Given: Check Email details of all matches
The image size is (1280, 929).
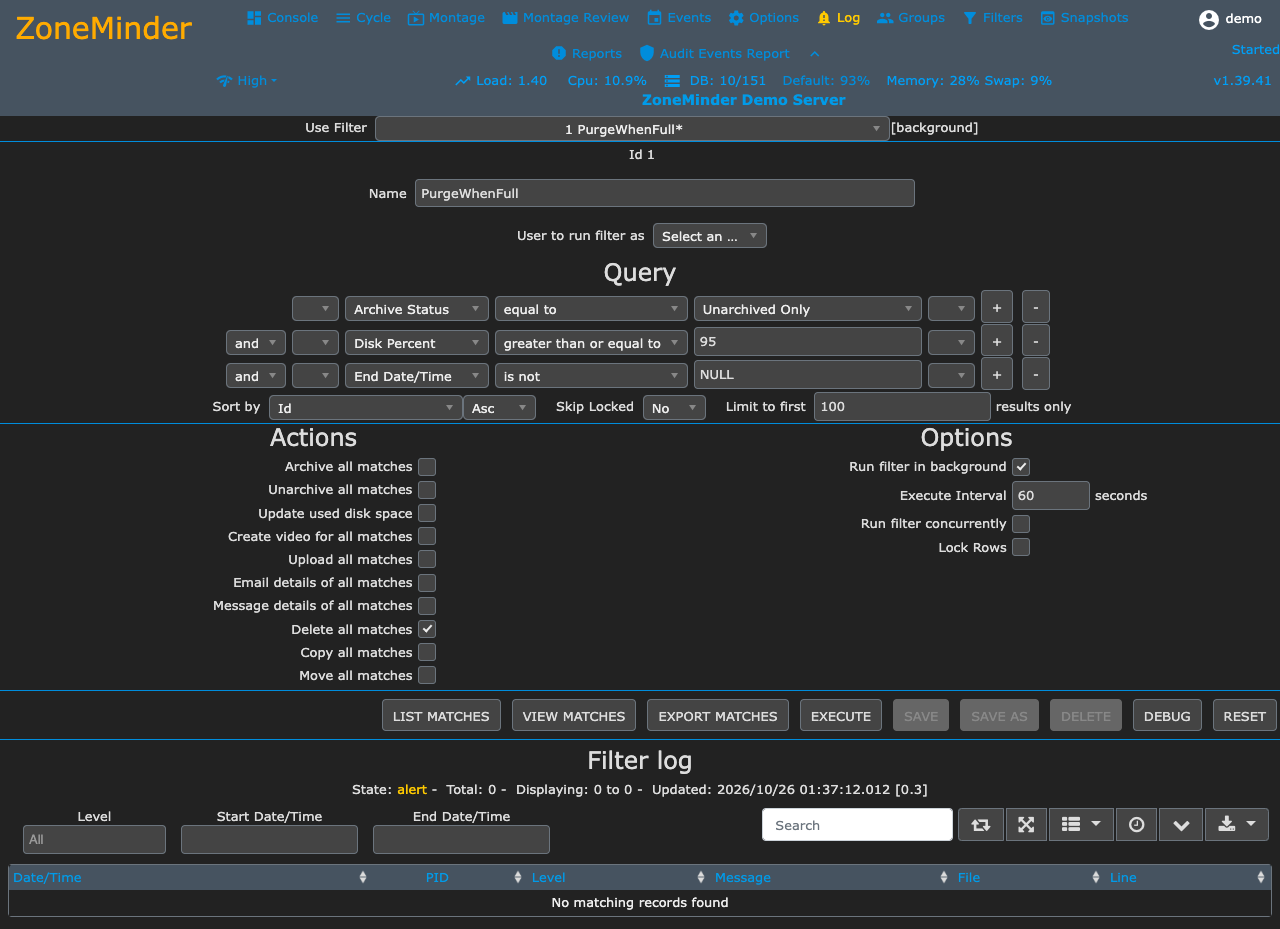Looking at the screenshot, I should click(x=427, y=583).
